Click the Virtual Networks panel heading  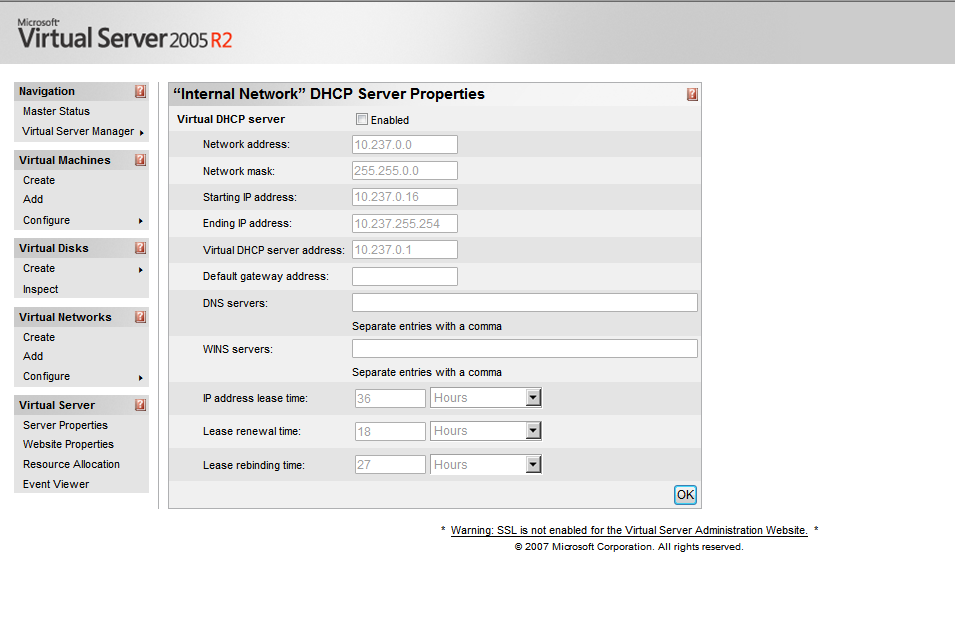pos(65,317)
